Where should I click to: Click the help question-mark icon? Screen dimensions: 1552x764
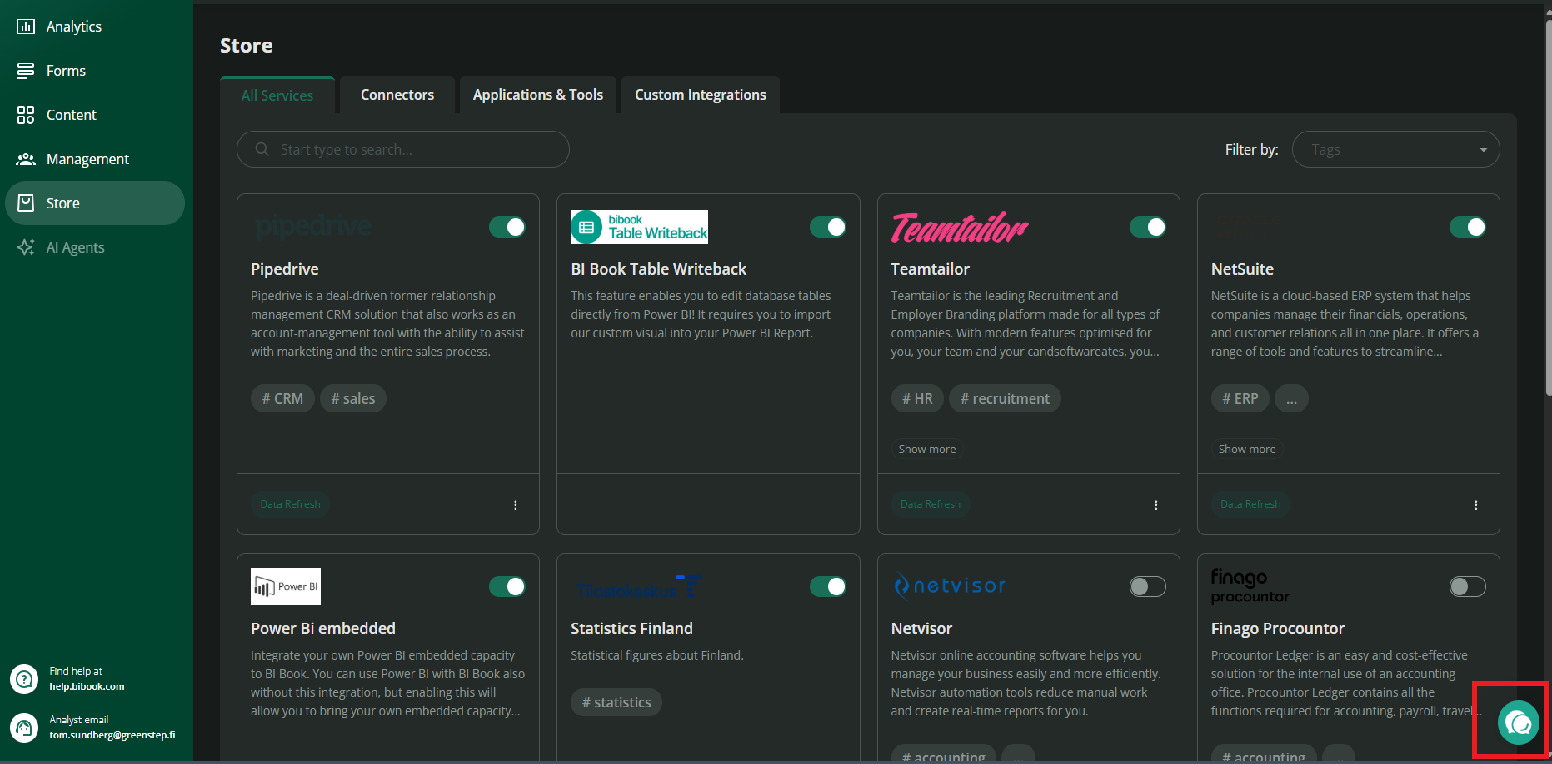23,679
